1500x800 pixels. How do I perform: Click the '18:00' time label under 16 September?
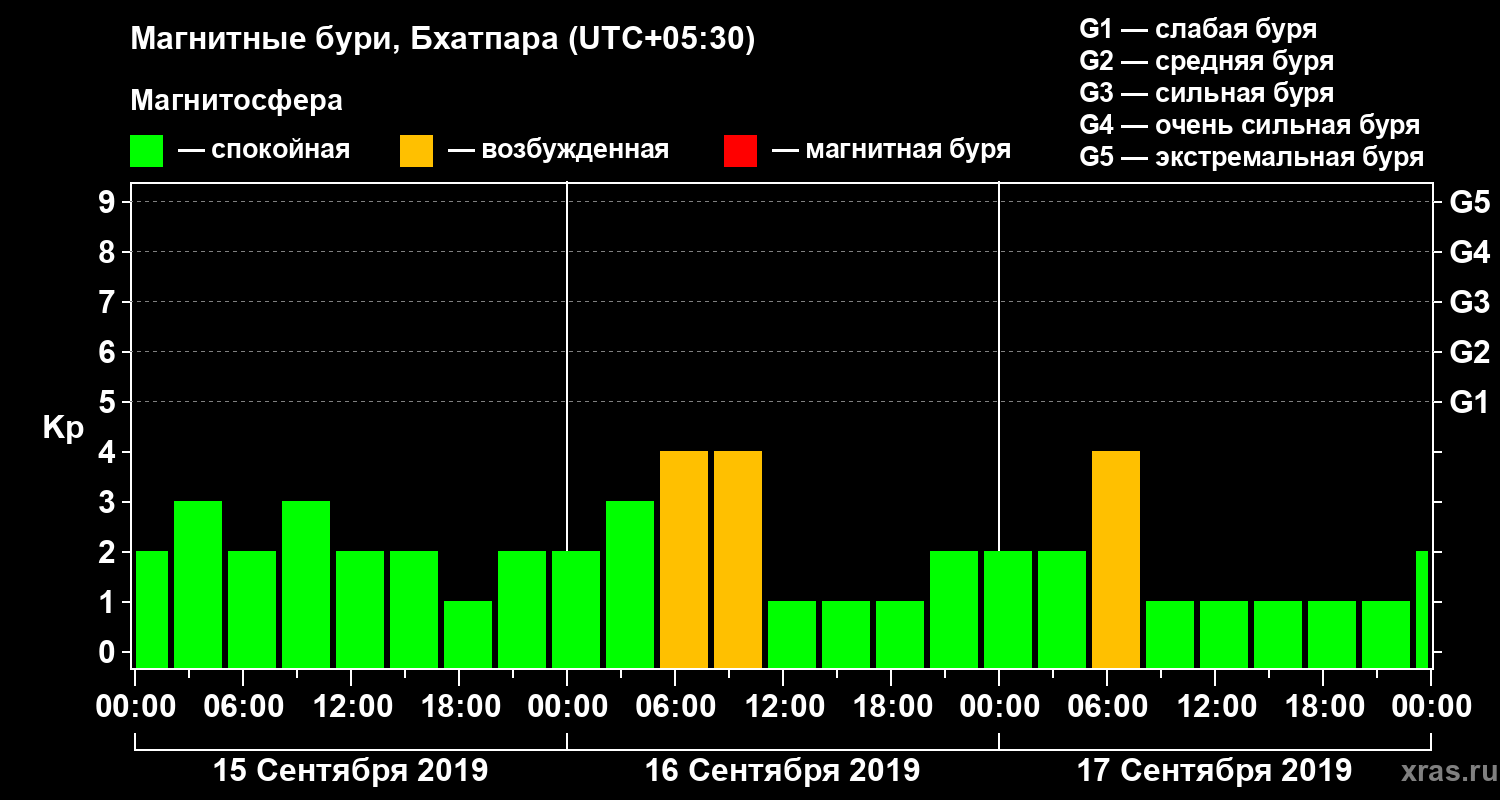(x=891, y=707)
